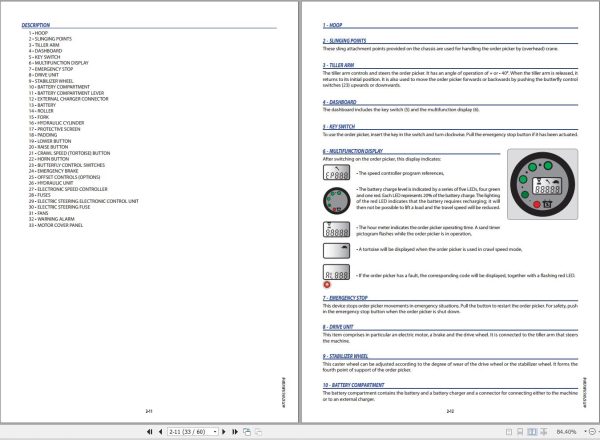The width and height of the screenshot is (600, 440).
Task: Select two-page facing layout icon
Action: [x=532, y=432]
